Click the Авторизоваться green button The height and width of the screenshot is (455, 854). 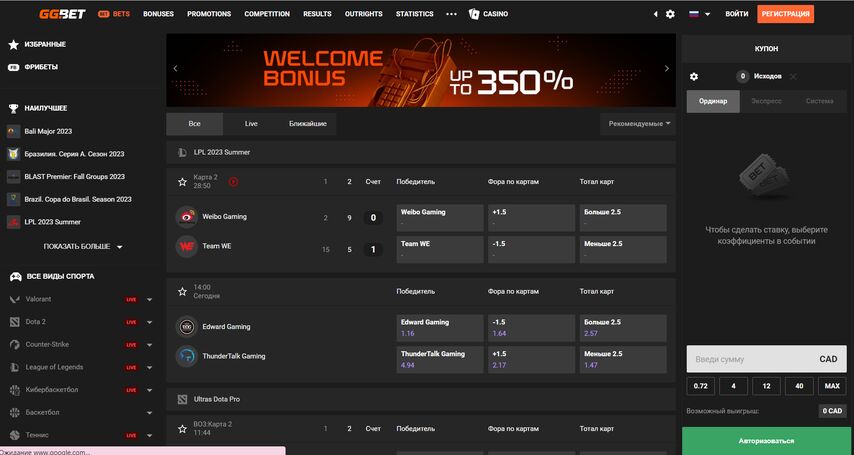766,441
